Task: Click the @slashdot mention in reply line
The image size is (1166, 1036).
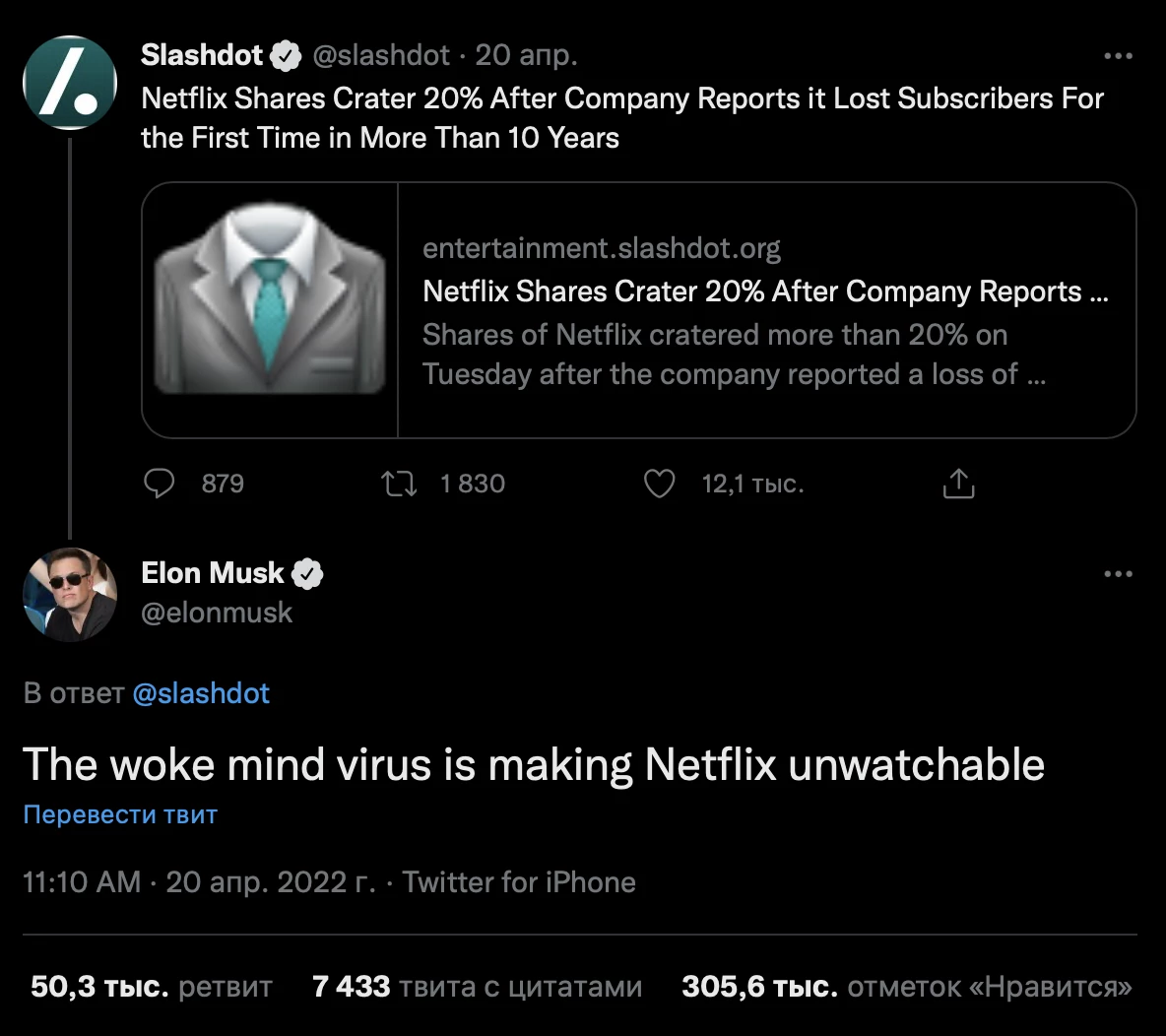Action: 201,693
